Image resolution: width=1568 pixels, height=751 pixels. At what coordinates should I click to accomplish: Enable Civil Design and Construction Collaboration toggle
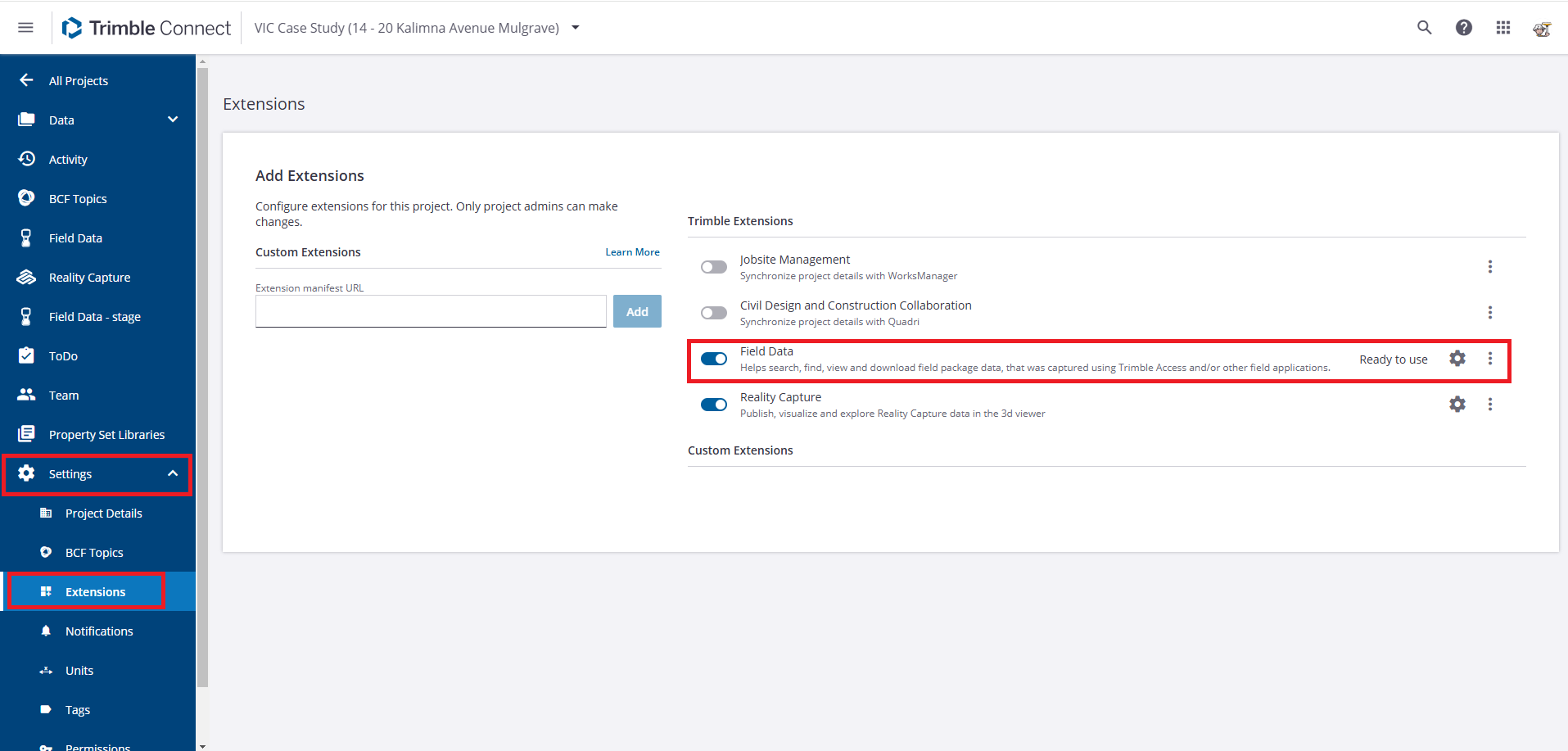(714, 313)
